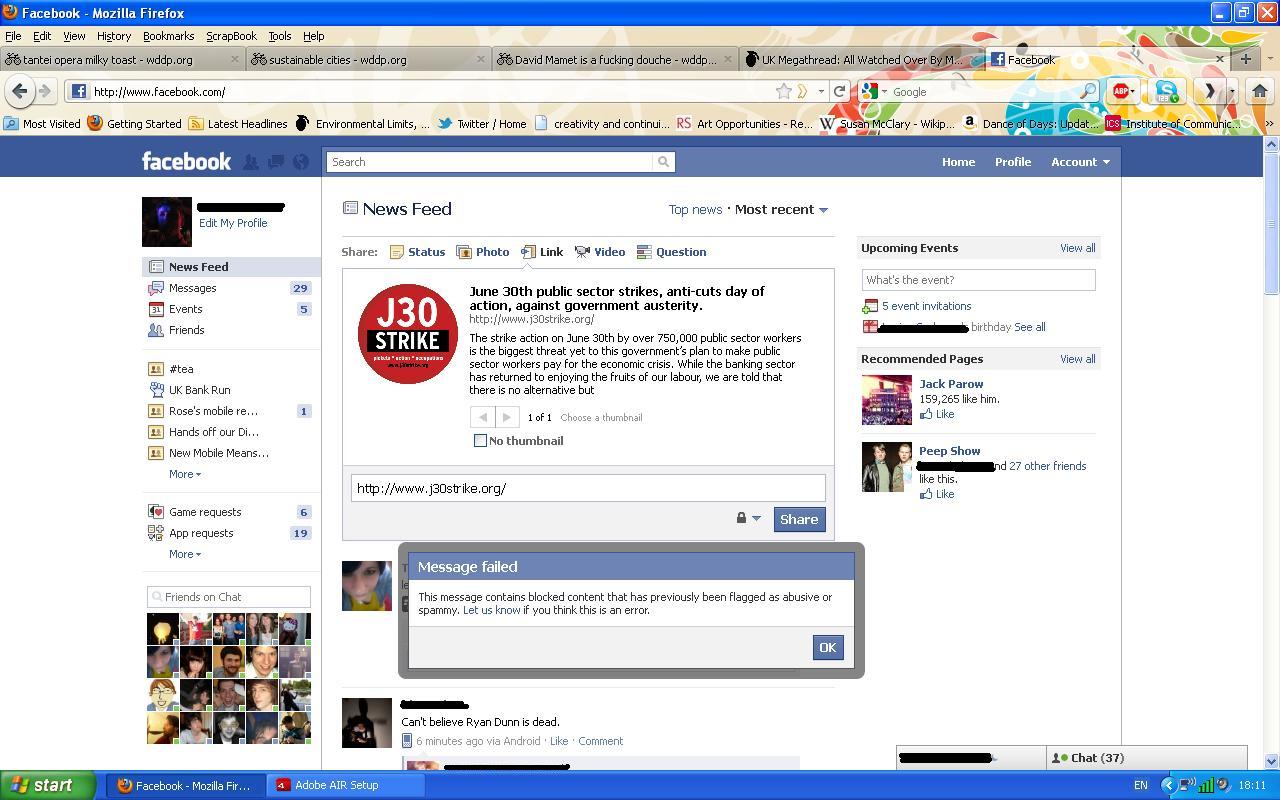The width and height of the screenshot is (1280, 800).
Task: Click Firefox forward arrow button
Action: click(44, 91)
